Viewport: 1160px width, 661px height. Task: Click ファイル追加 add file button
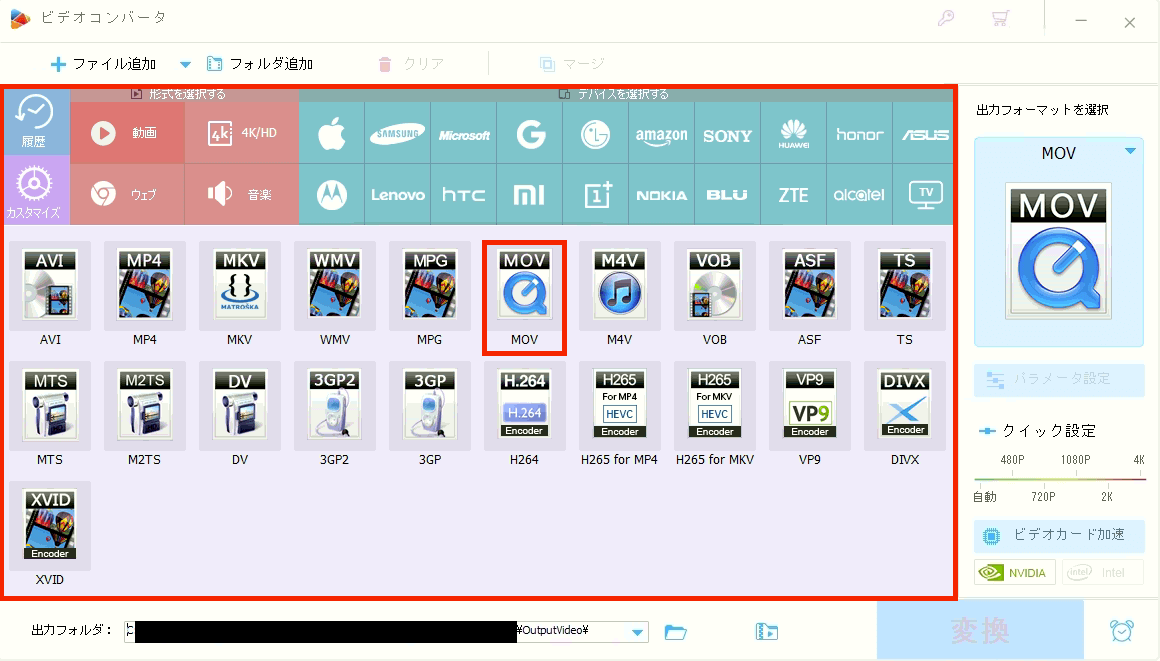pyautogui.click(x=104, y=64)
